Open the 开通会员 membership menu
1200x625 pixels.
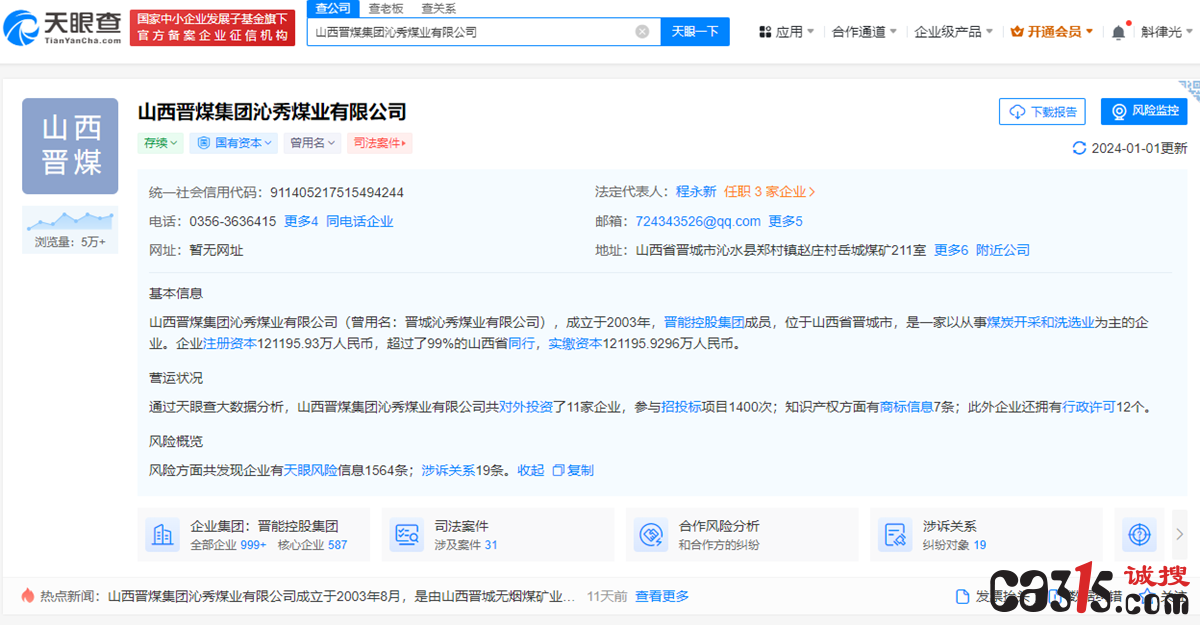[x=1052, y=32]
